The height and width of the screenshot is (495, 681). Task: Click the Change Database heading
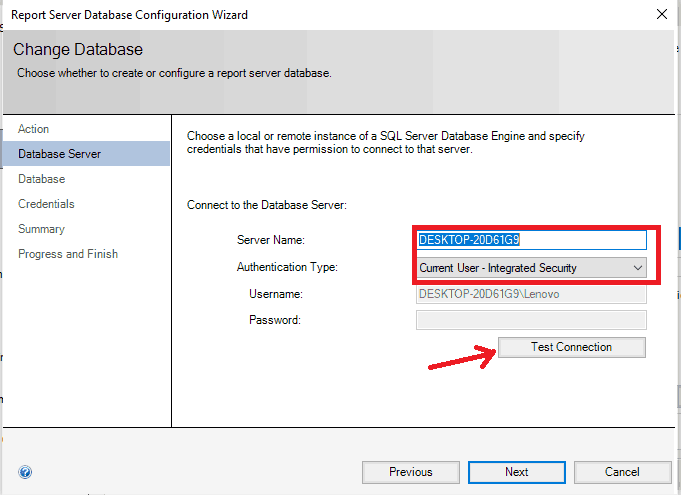point(78,50)
